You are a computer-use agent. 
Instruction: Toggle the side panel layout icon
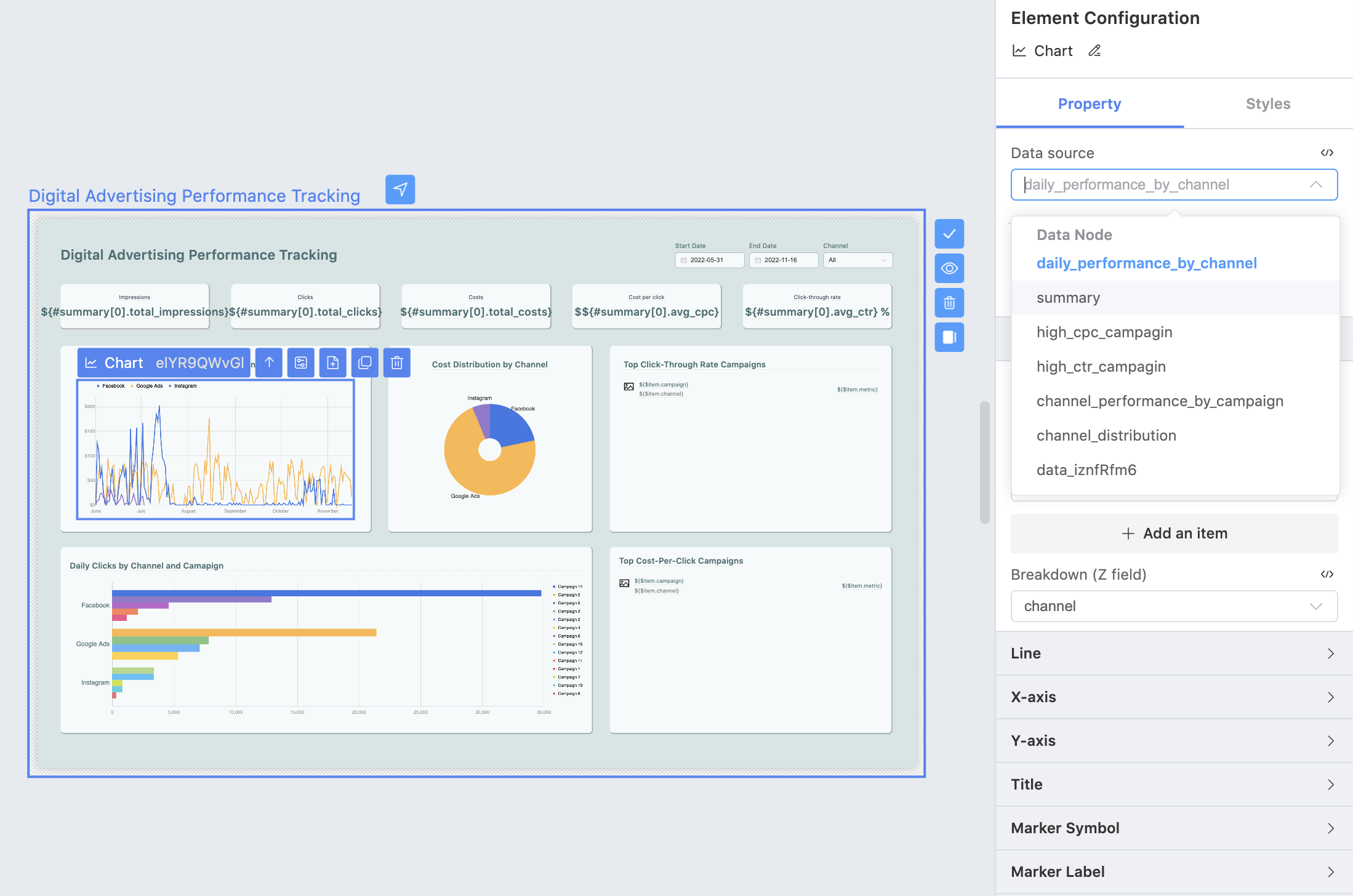(949, 337)
